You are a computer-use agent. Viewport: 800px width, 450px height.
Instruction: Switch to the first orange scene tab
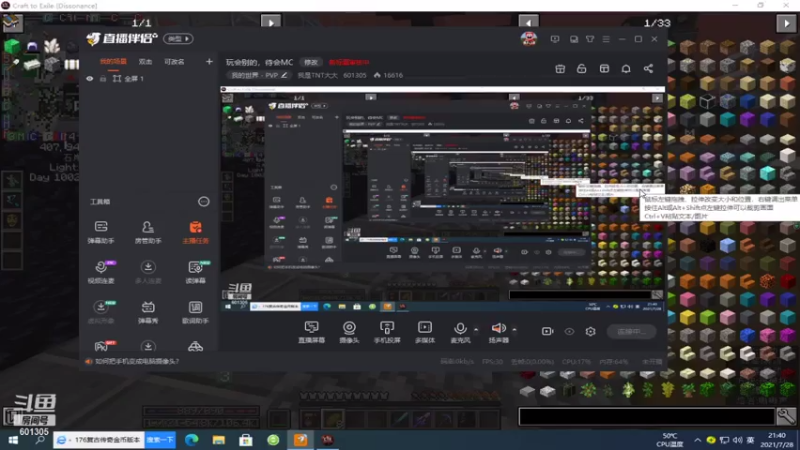coord(113,62)
